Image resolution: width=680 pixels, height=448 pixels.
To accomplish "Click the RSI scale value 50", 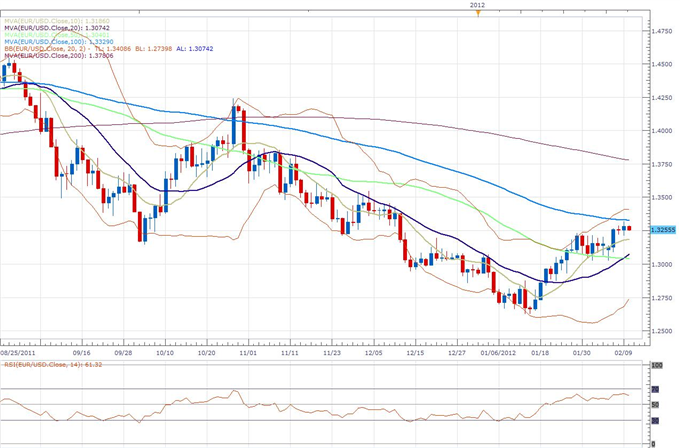I will coord(655,405).
